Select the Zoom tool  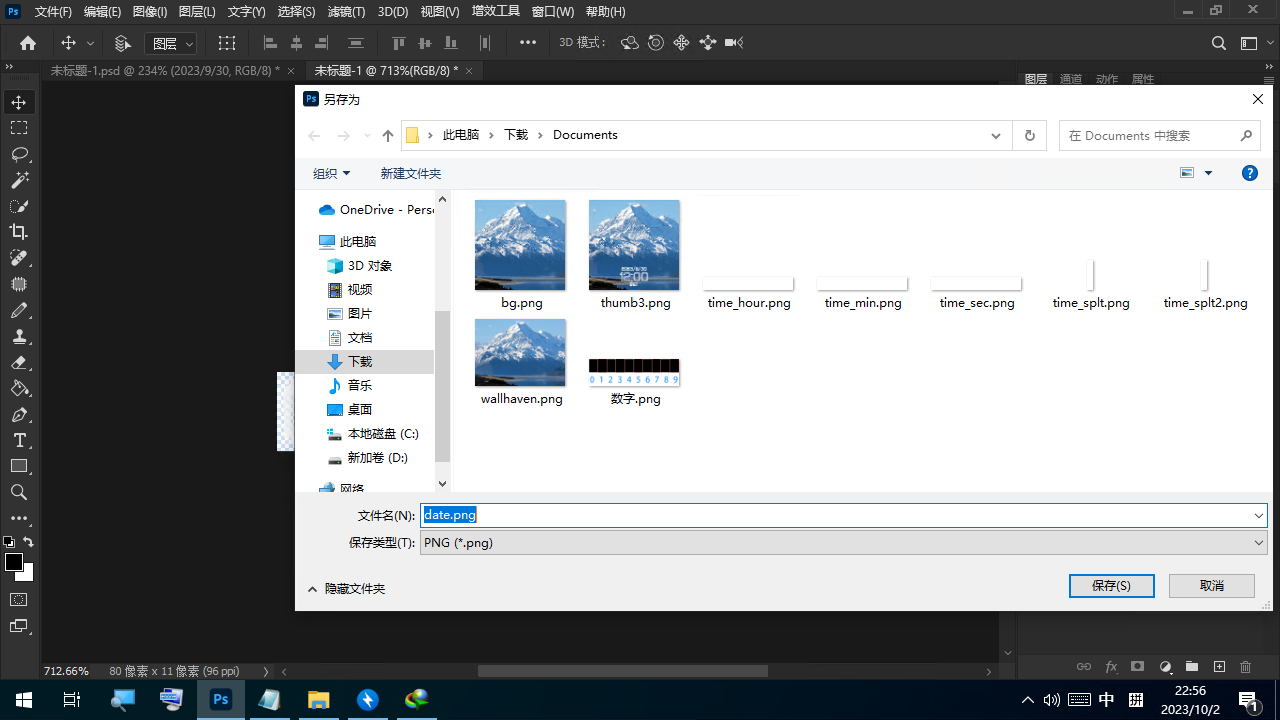pyautogui.click(x=19, y=492)
